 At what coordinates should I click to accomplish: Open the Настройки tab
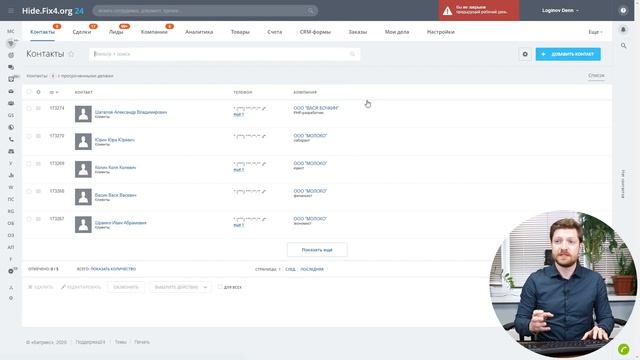pos(441,32)
